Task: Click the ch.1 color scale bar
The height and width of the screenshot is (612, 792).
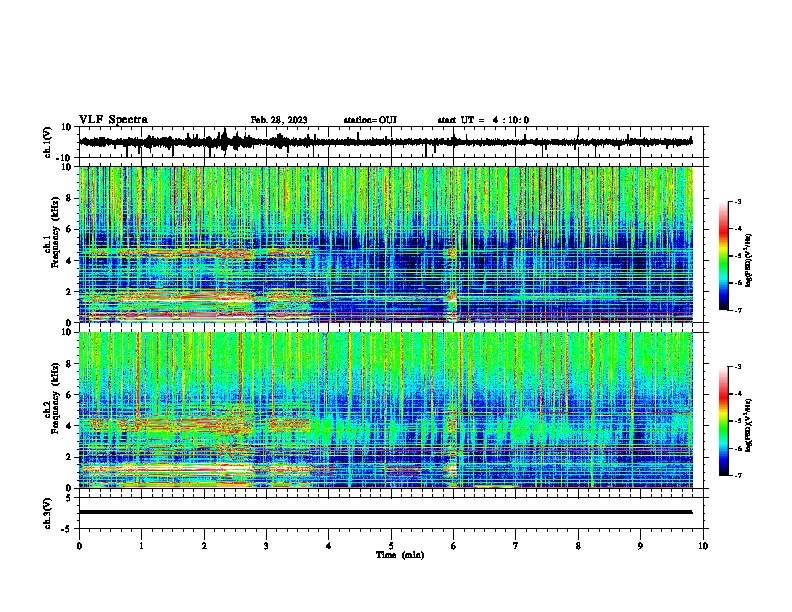Action: 724,256
